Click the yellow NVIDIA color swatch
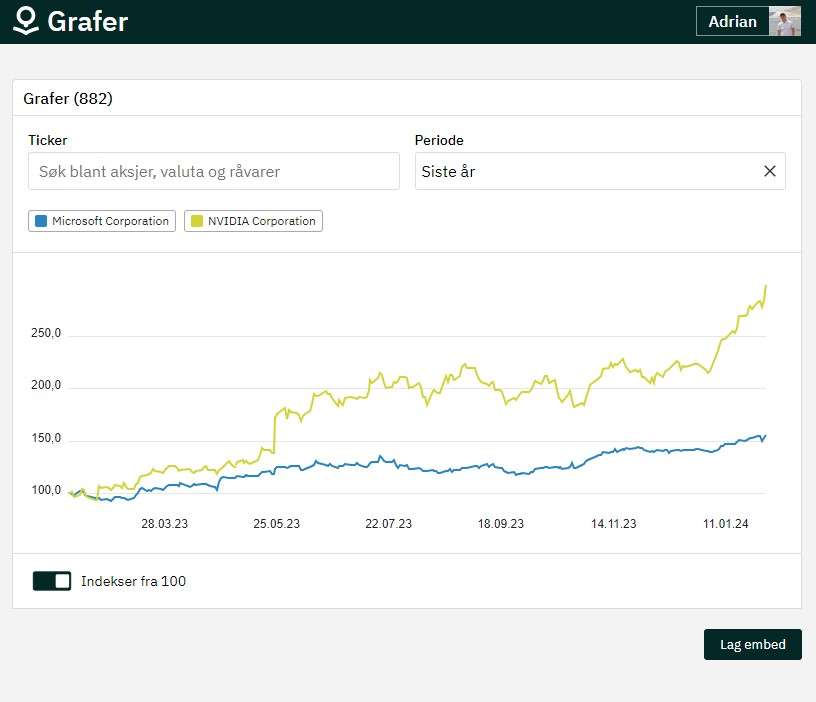 [197, 221]
